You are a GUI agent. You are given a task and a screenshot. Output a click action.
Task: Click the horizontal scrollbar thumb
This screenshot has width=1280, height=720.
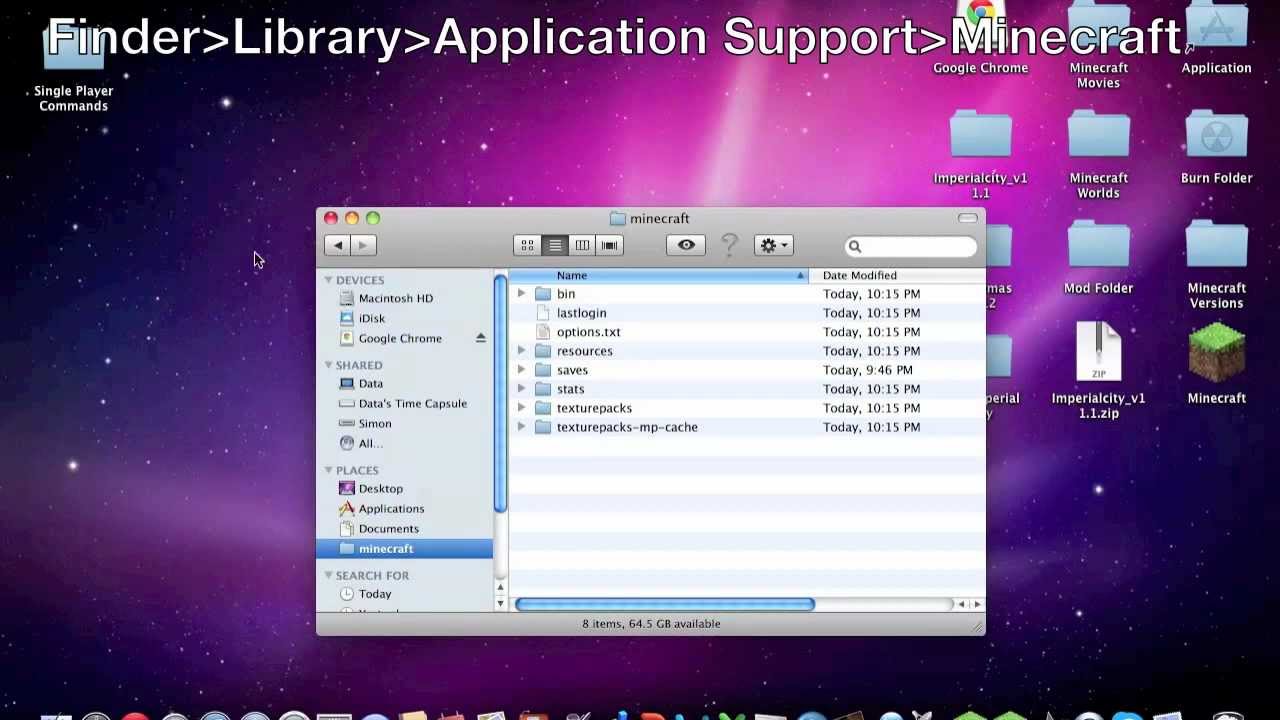pos(664,604)
